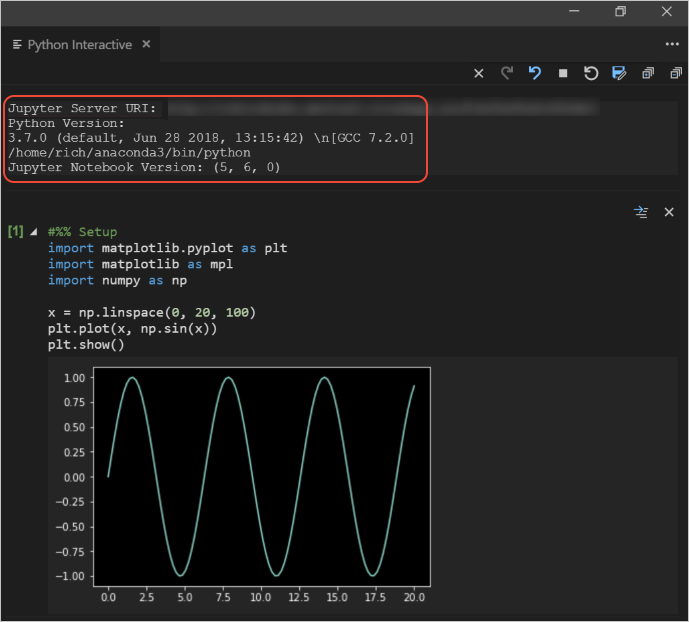Screen dimensions: 689x622
Task: Delete cell 1 with its X button
Action: tap(669, 212)
